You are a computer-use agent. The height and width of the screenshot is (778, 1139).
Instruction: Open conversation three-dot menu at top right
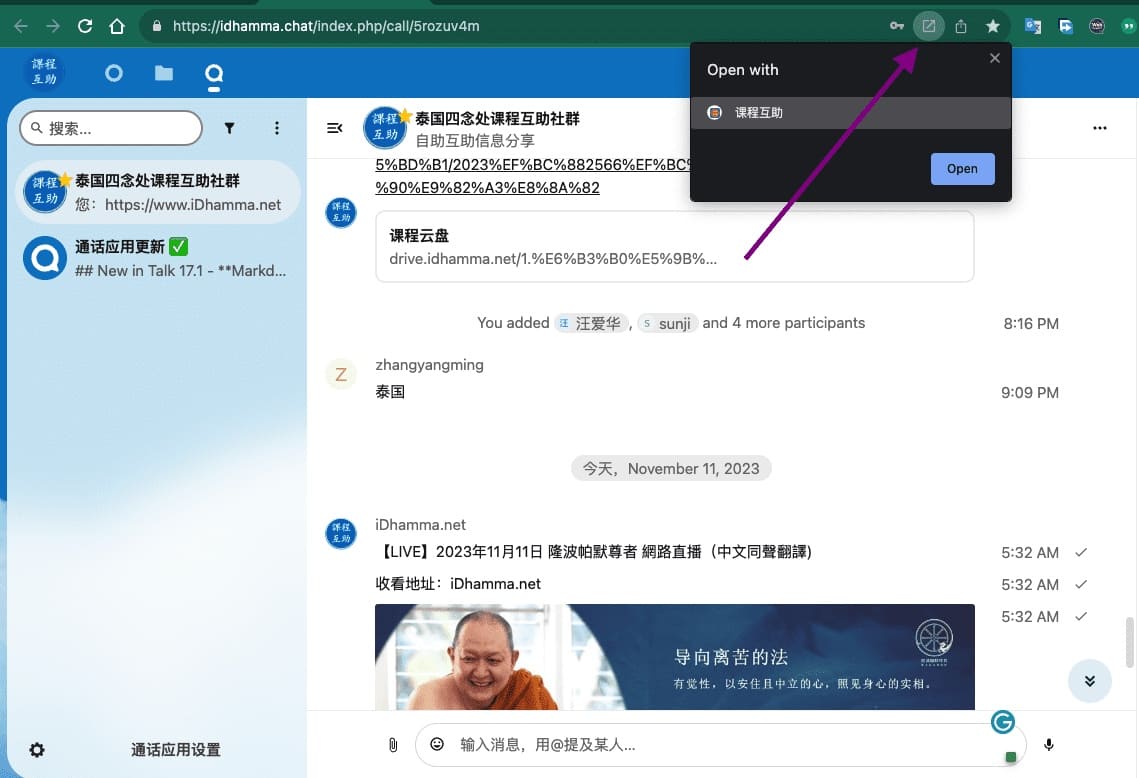(x=1100, y=128)
